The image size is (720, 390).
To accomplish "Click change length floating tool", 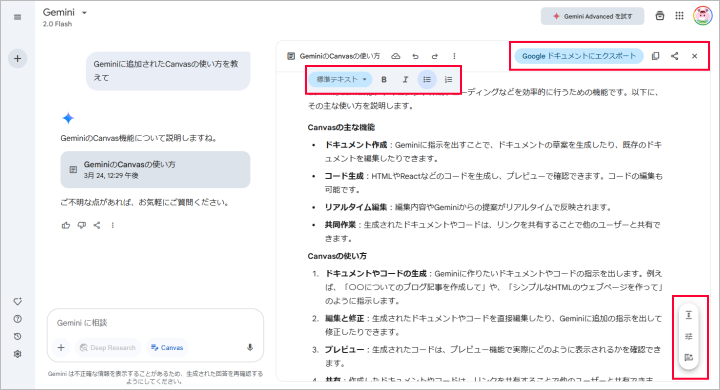I will click(x=688, y=315).
